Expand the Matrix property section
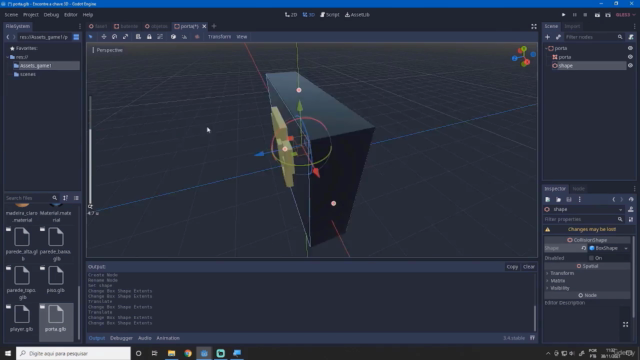The height and width of the screenshot is (360, 640). [x=558, y=281]
